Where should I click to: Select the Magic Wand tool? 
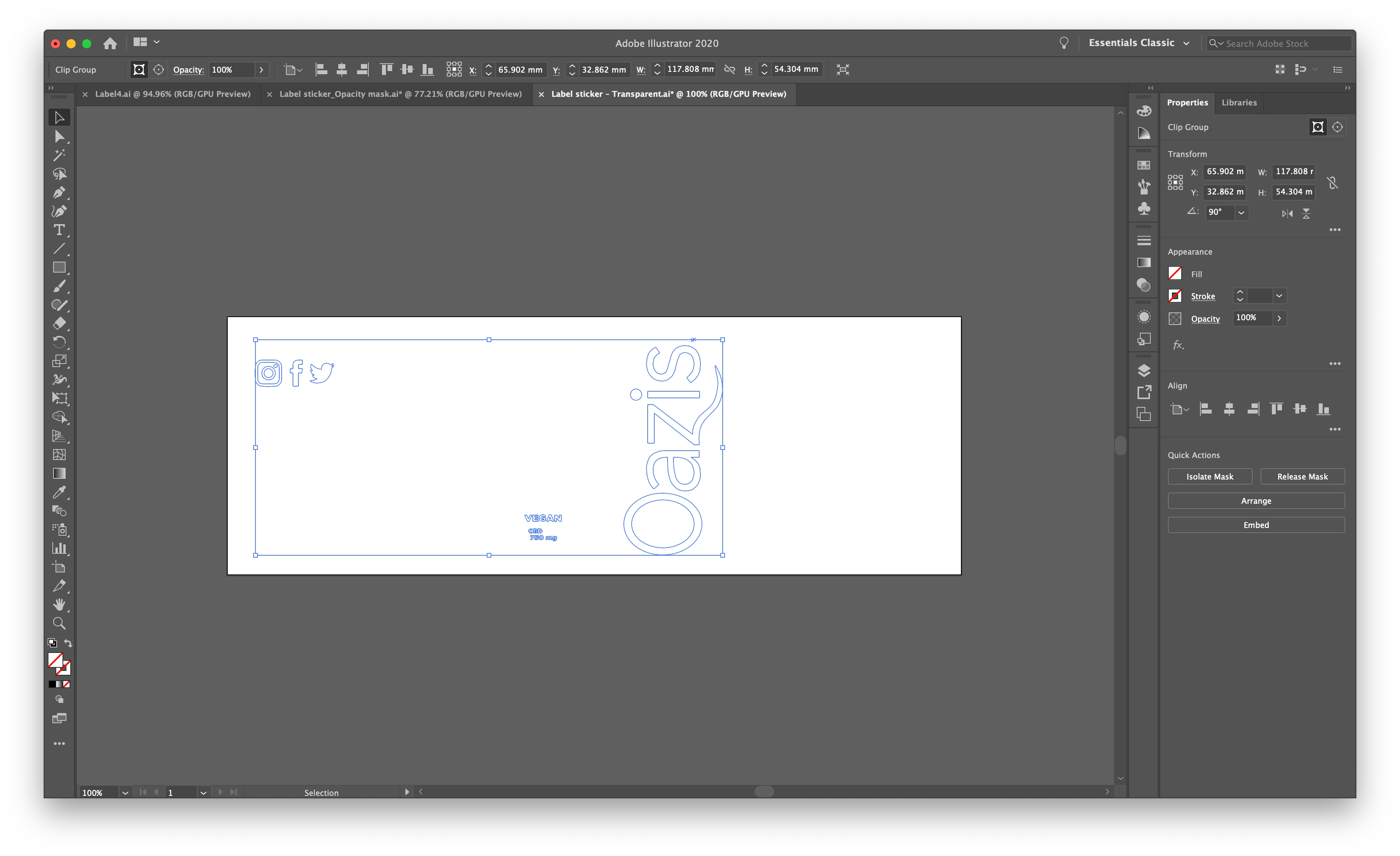59,155
